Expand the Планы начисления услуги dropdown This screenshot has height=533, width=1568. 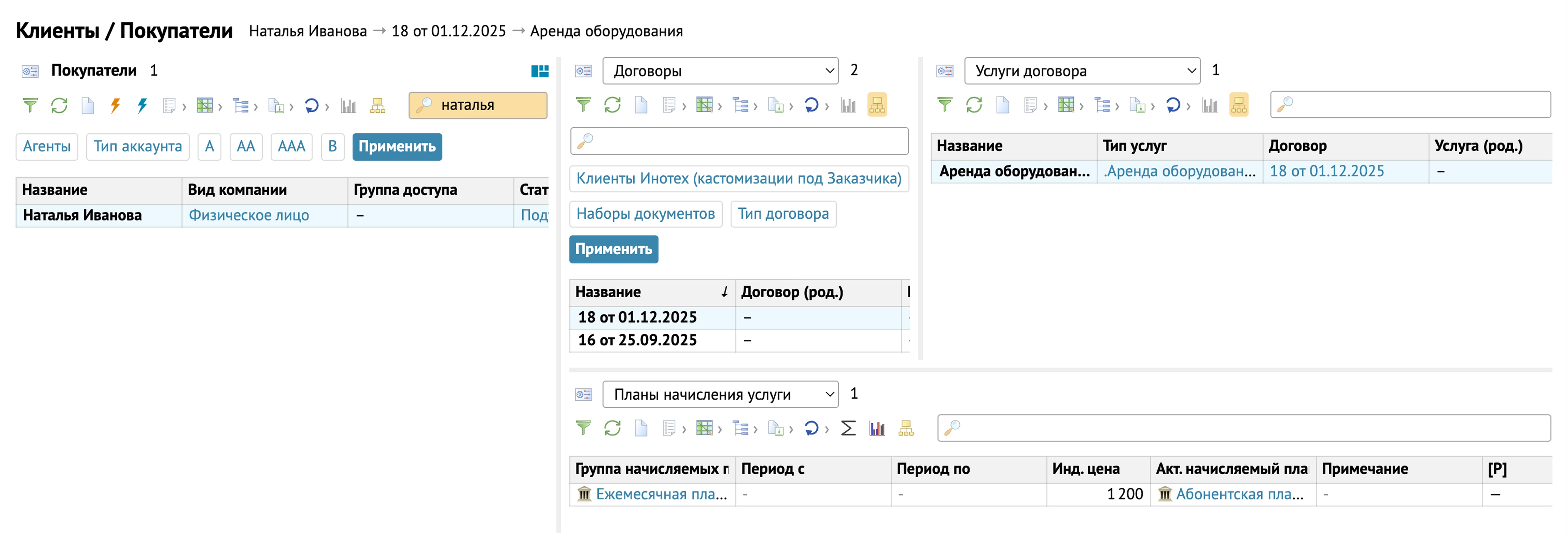(720, 394)
